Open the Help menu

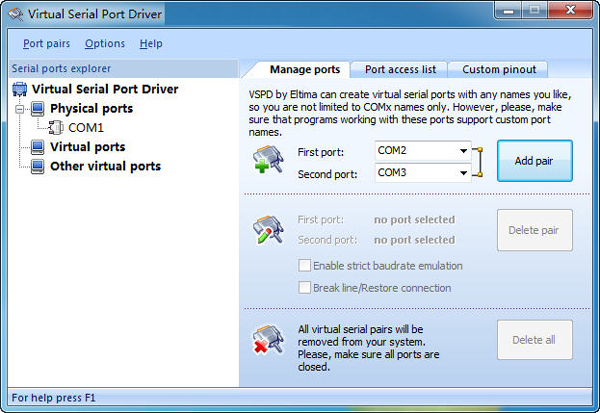[151, 43]
